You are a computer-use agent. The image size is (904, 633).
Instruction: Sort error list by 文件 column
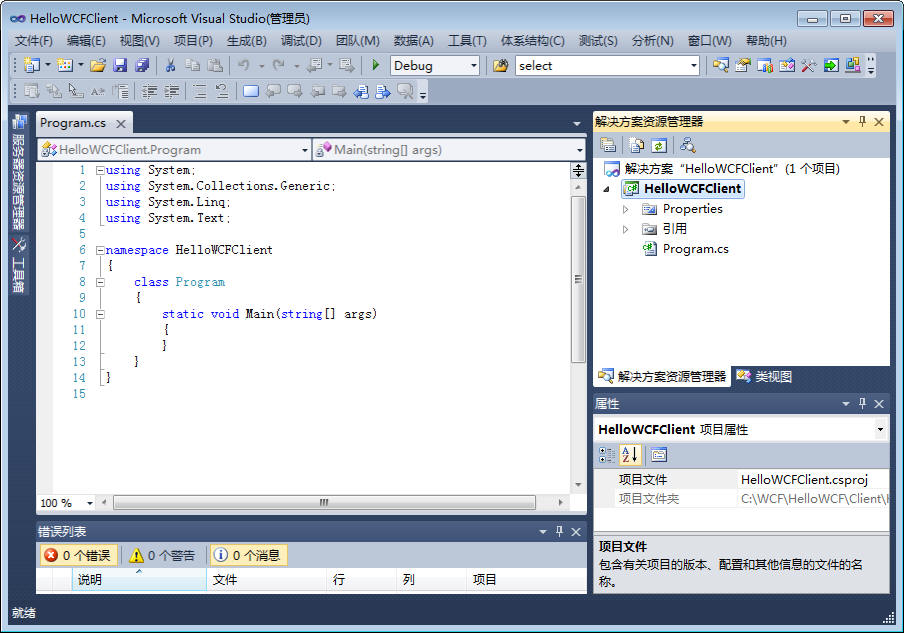point(266,579)
